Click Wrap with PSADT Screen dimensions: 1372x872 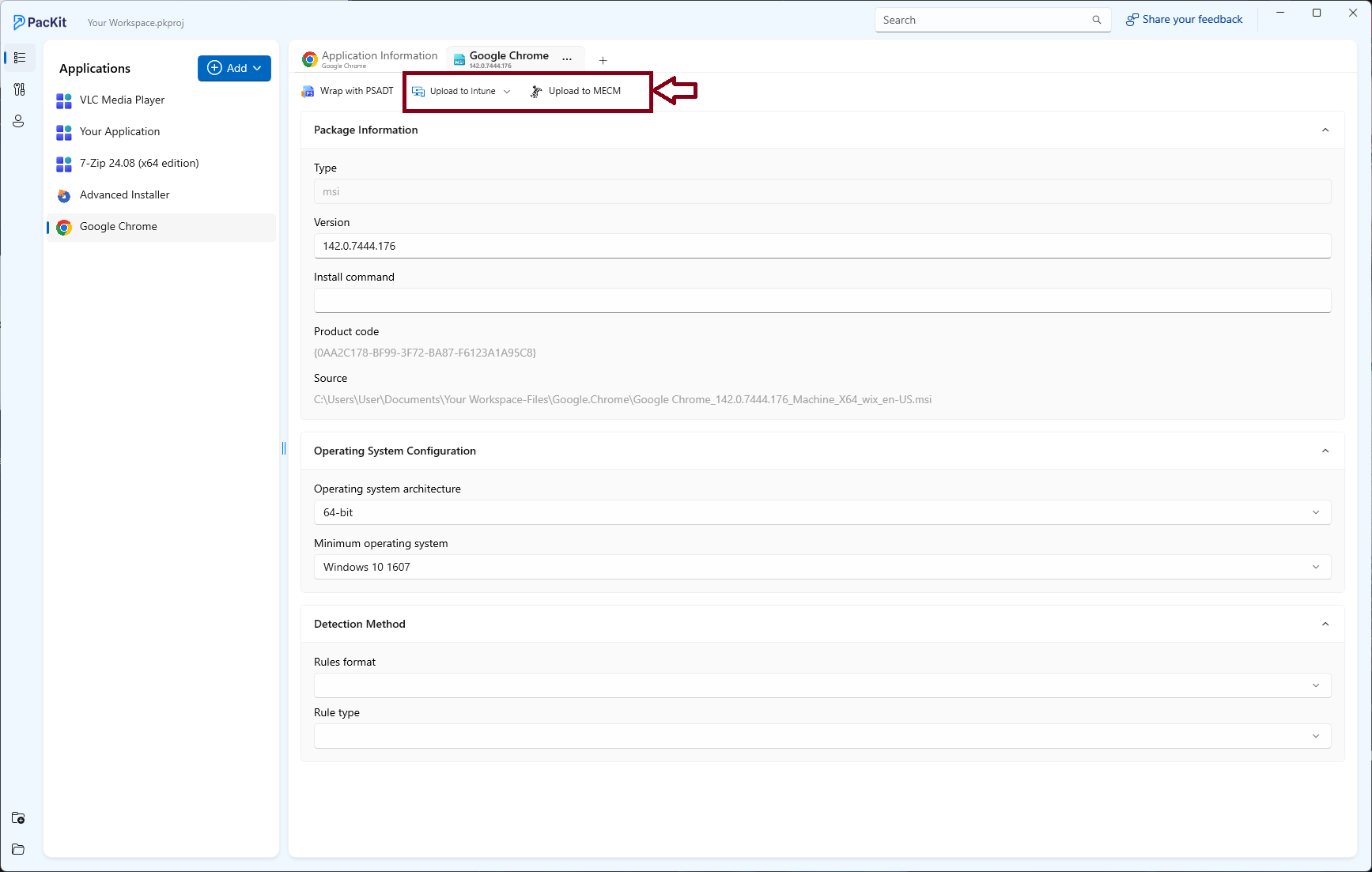tap(348, 91)
